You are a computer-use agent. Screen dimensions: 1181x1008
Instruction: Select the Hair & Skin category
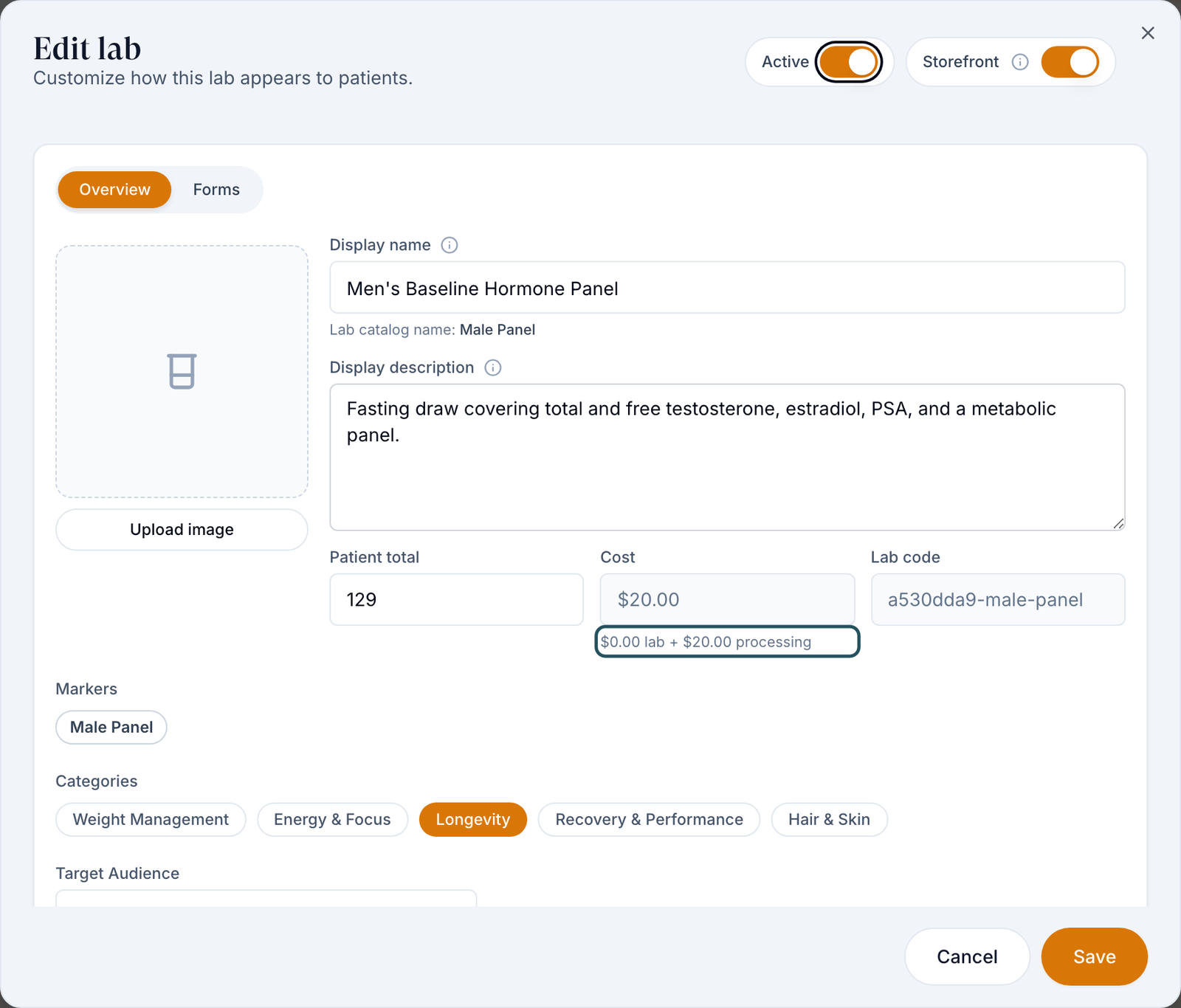(x=829, y=820)
